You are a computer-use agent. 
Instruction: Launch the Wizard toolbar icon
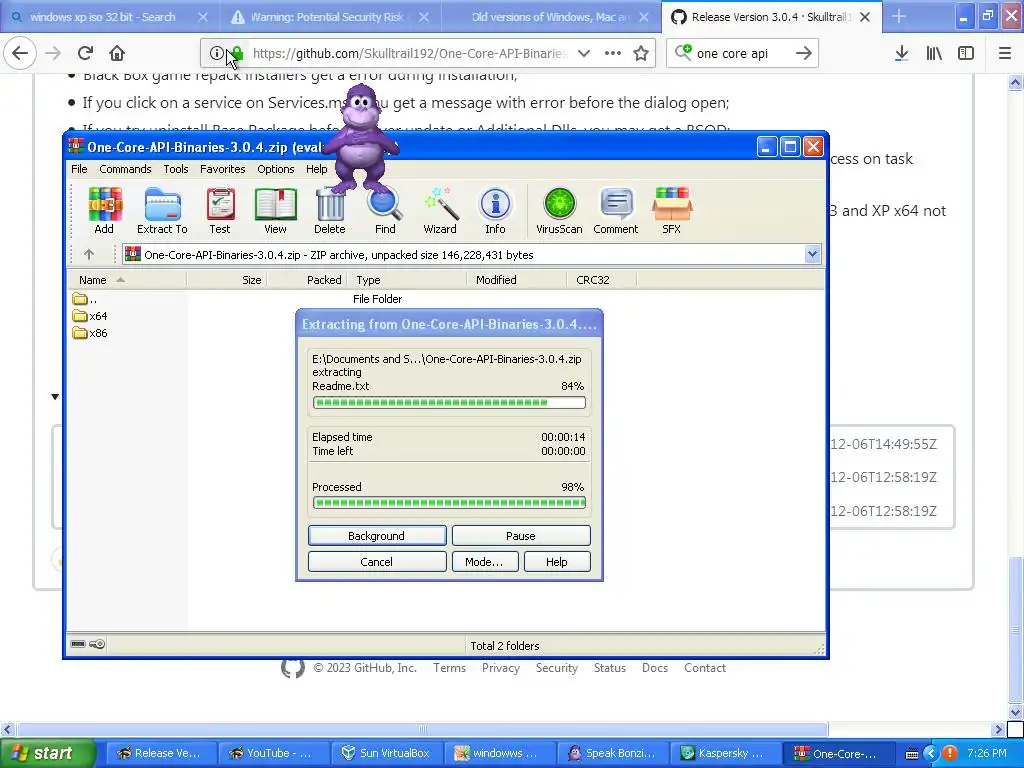click(x=440, y=210)
